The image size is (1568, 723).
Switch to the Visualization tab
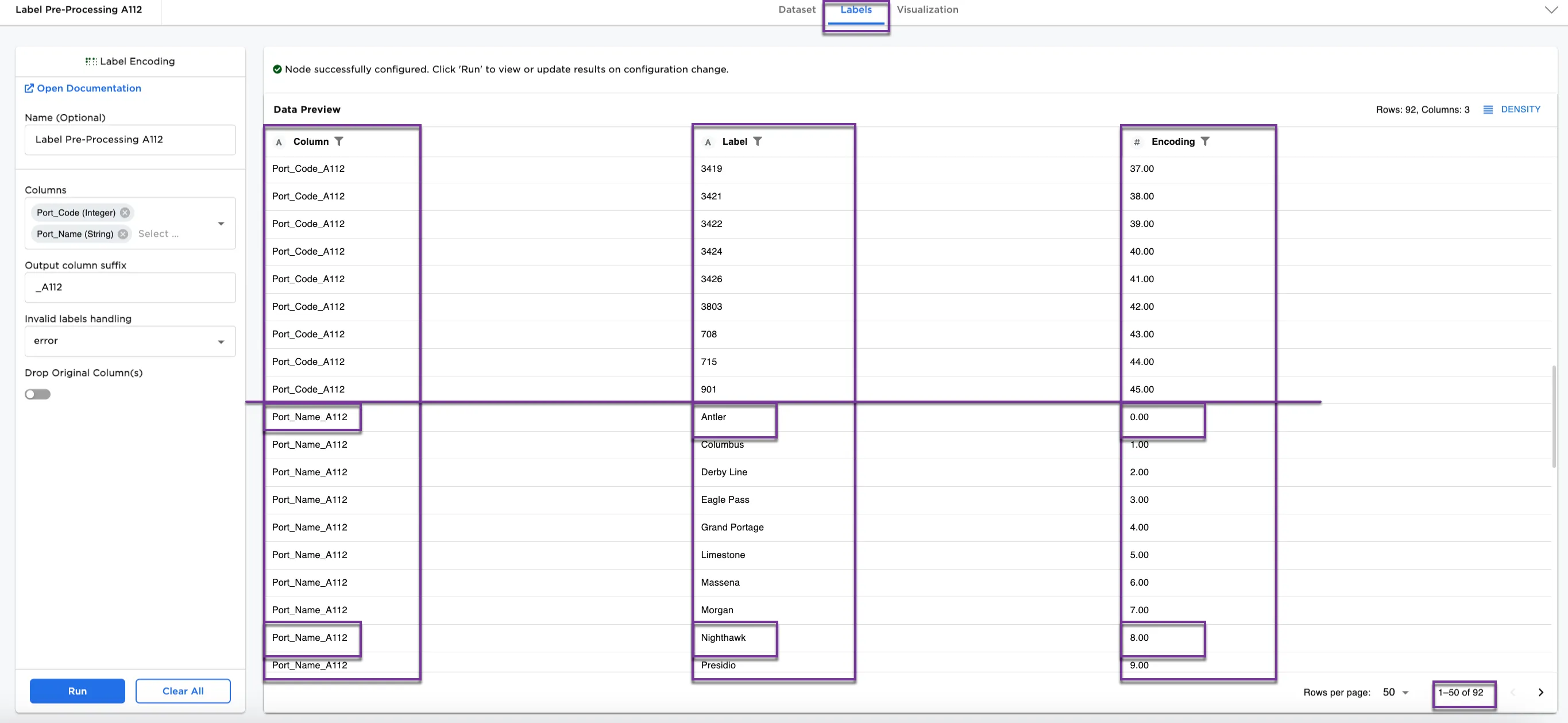click(927, 10)
